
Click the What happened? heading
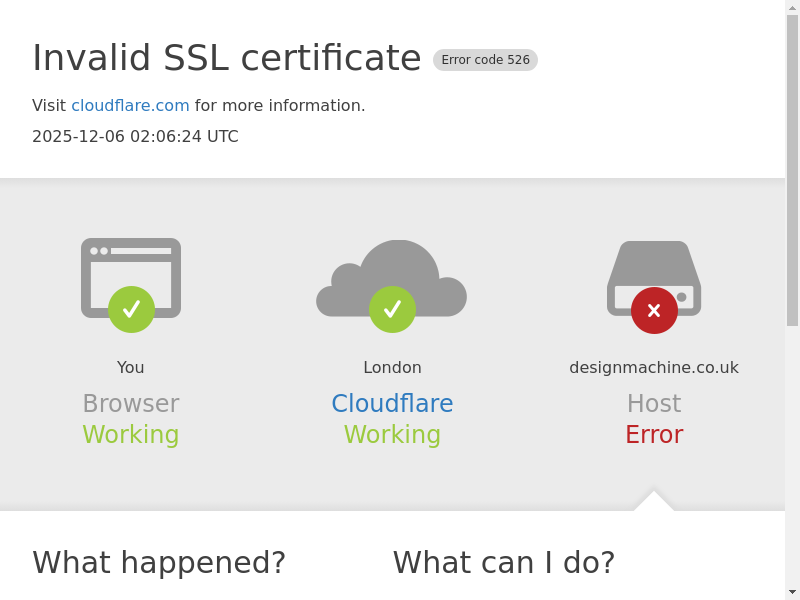tap(159, 563)
